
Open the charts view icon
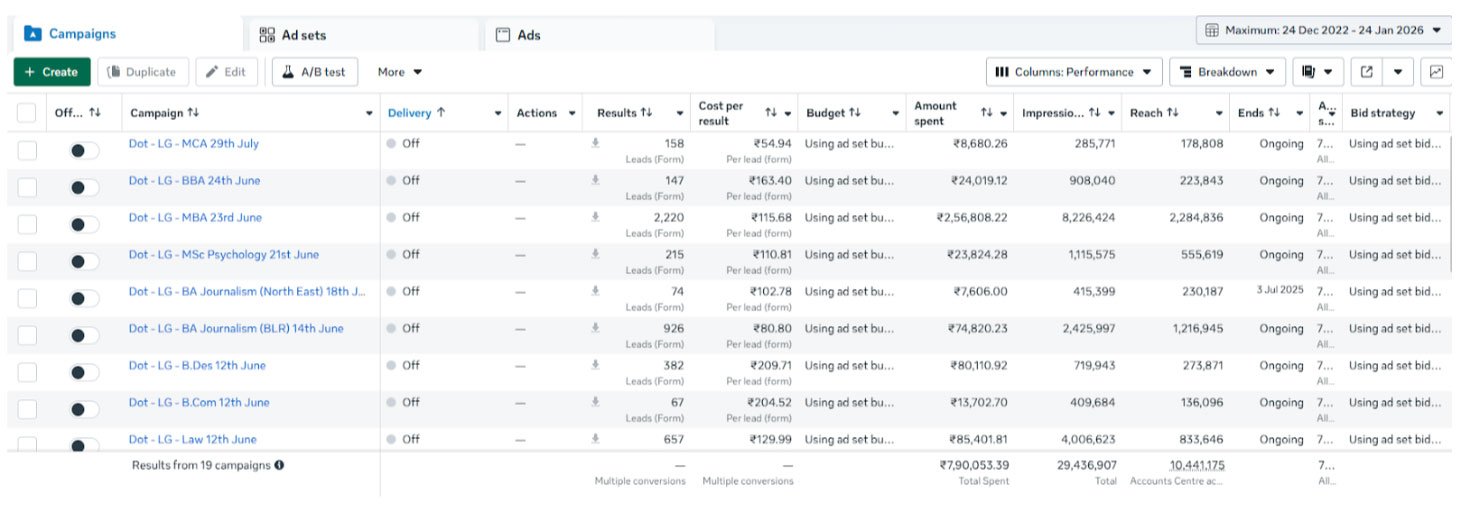[x=1436, y=72]
